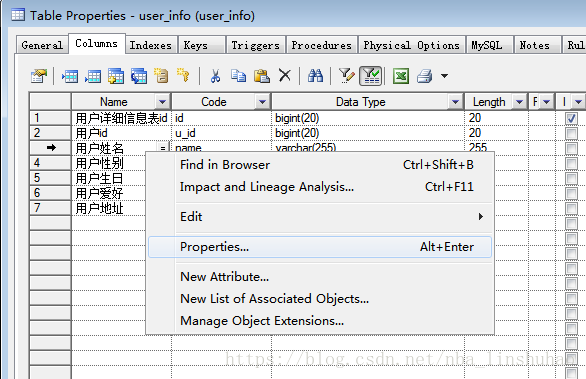Click the 用户详细信息表id name cell
The height and width of the screenshot is (379, 586).
(121, 118)
